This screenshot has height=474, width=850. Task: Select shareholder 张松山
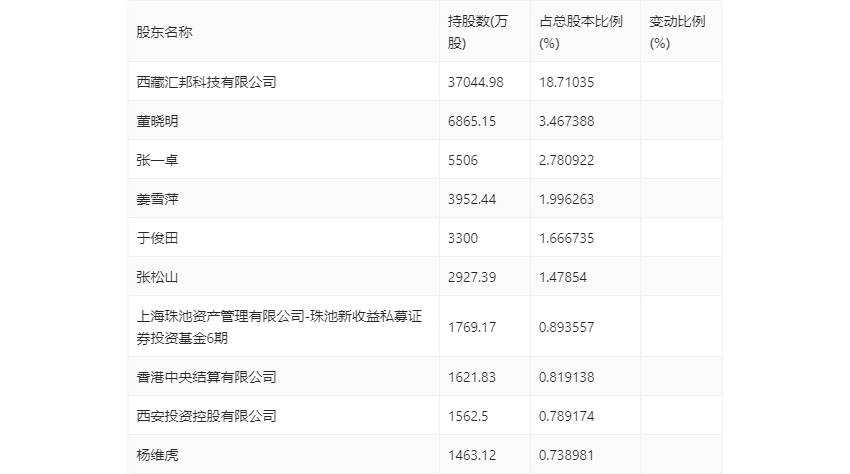pyautogui.click(x=157, y=277)
